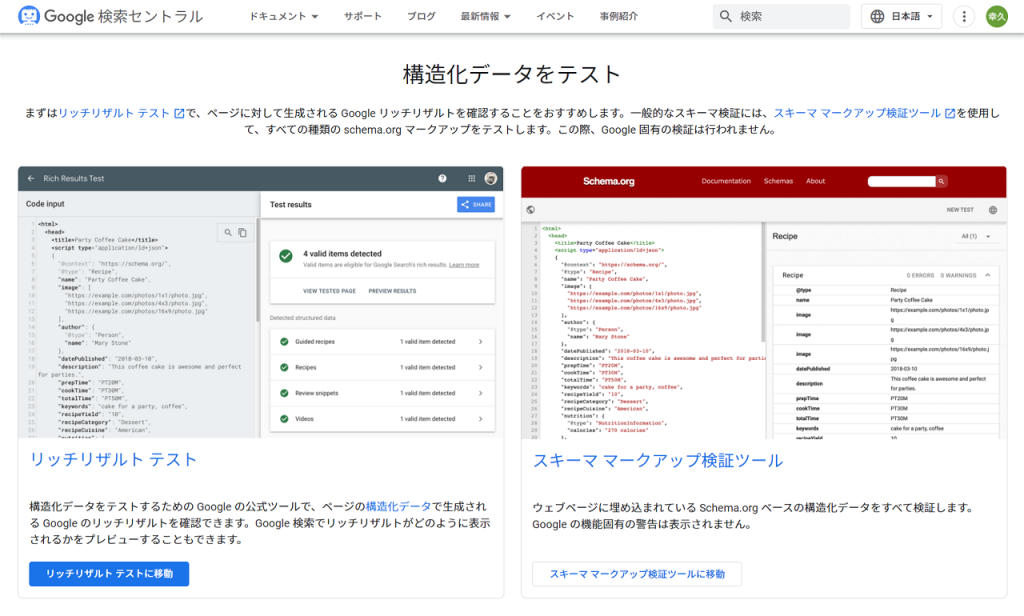This screenshot has height=616, width=1024.
Task: Expand the Review snippets row chevron
Action: tap(481, 393)
